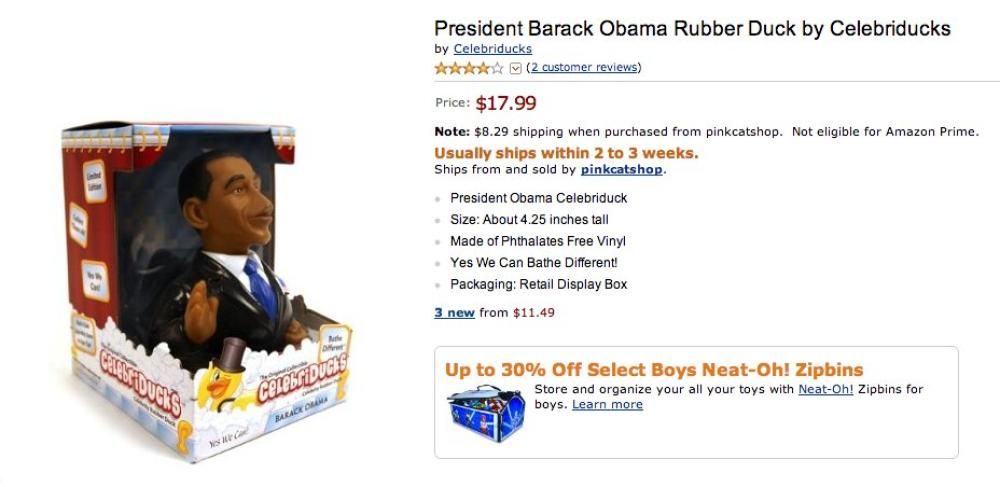Open the 2 customer reviews link
1000x487 pixels.
click(584, 67)
